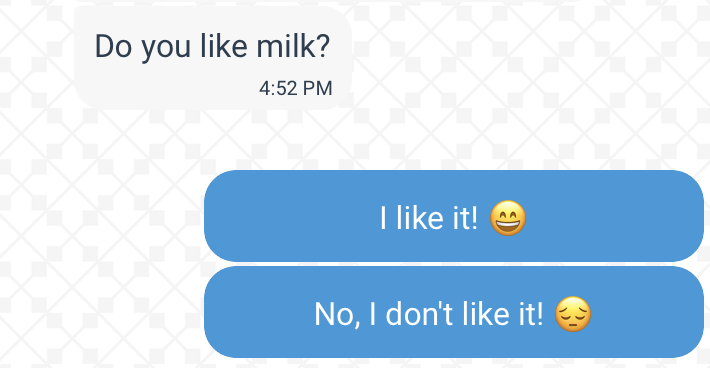Click the word "milk?" in the message
This screenshot has width=710, height=368.
pos(293,46)
